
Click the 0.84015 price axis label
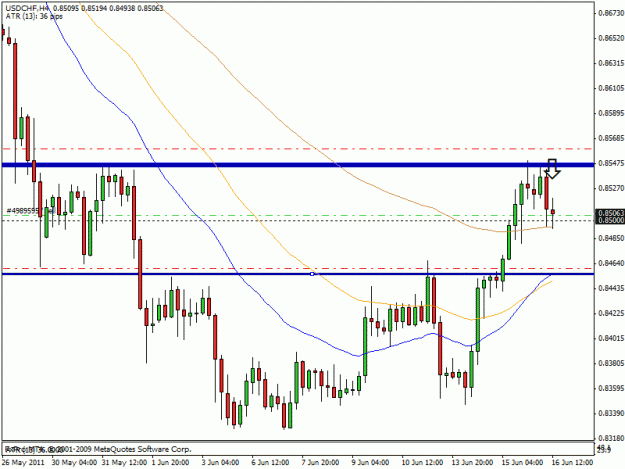click(611, 338)
